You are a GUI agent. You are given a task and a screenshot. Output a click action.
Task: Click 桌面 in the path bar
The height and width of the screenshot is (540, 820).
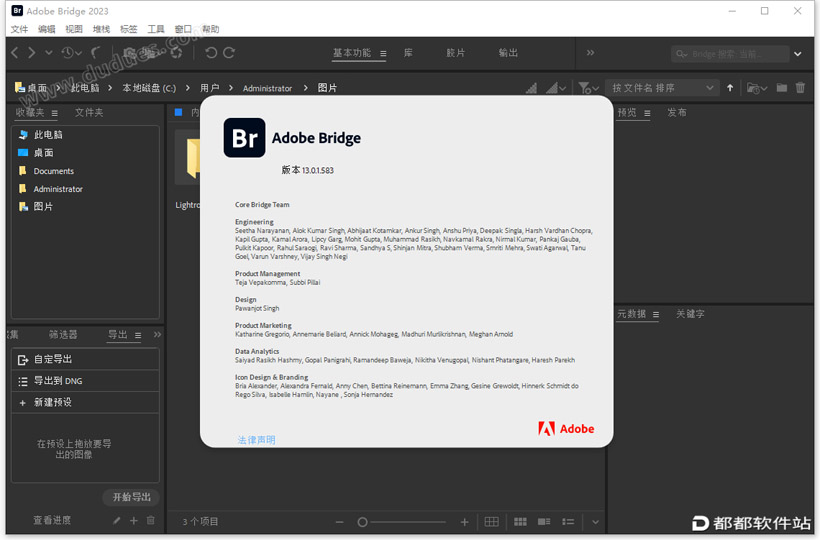pyautogui.click(x=37, y=88)
